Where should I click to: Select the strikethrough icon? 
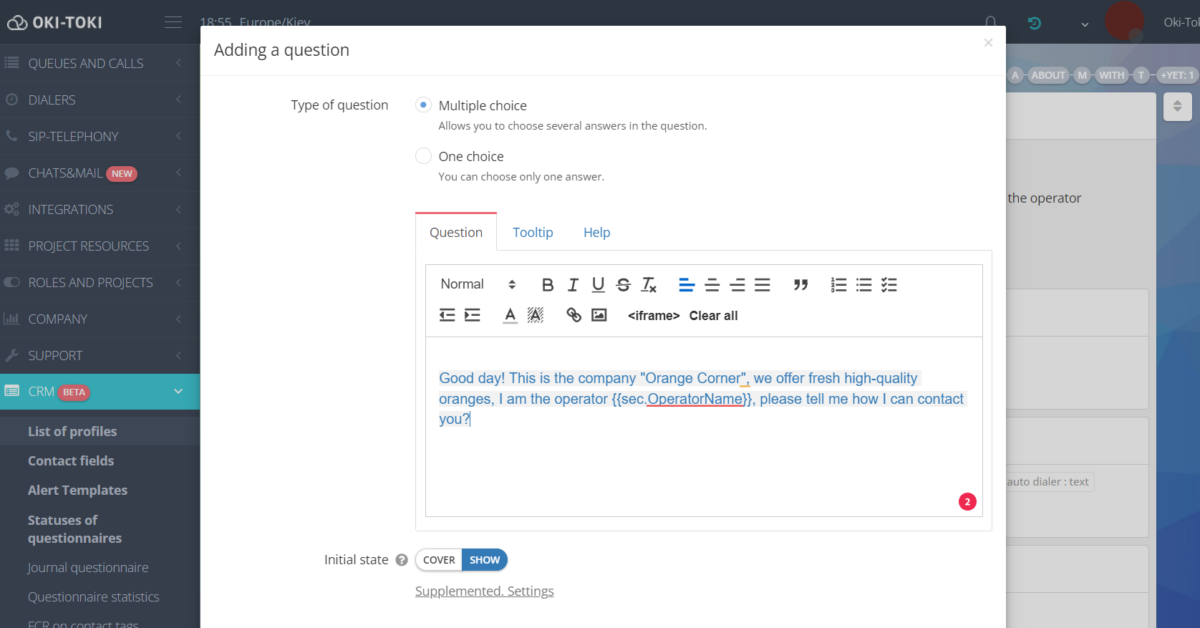[x=622, y=284]
